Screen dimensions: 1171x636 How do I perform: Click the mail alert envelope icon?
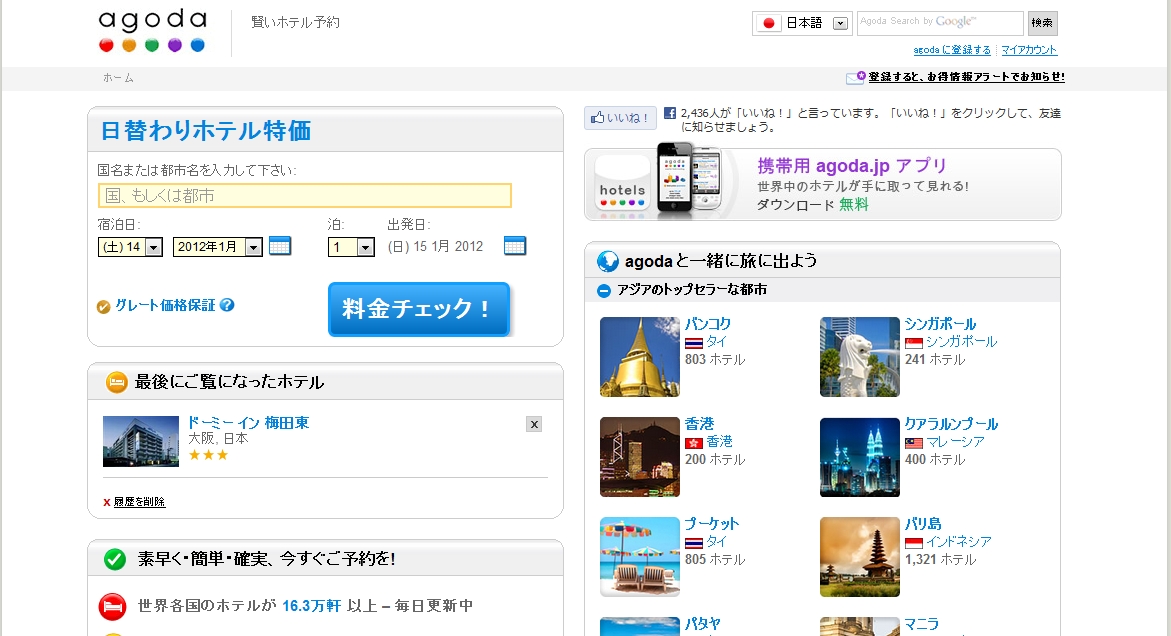tap(855, 77)
